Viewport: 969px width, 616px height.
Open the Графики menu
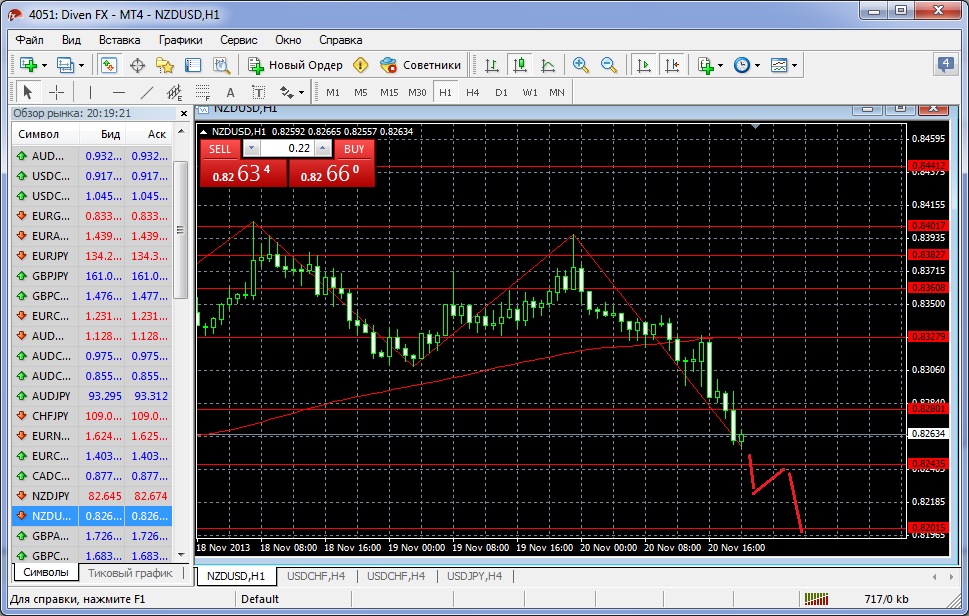(x=180, y=40)
